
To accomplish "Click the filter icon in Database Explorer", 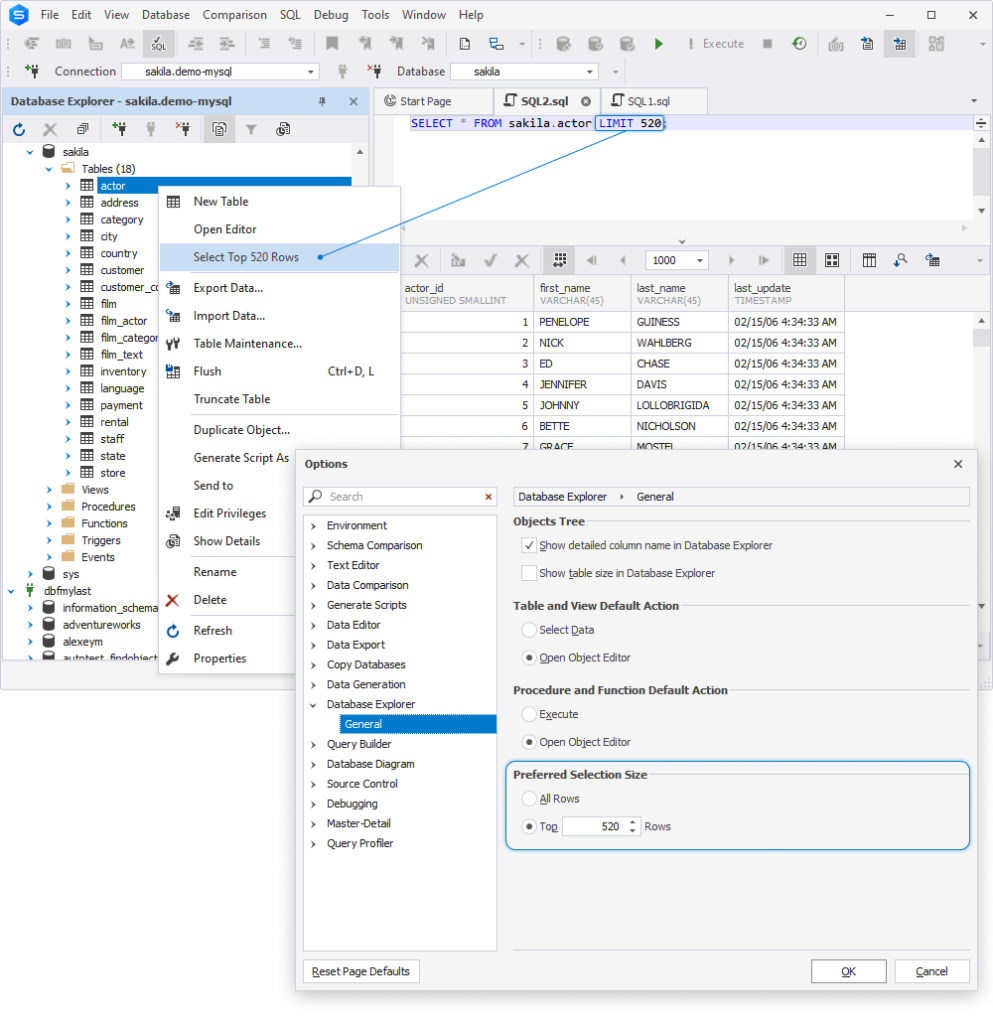I will (x=251, y=129).
